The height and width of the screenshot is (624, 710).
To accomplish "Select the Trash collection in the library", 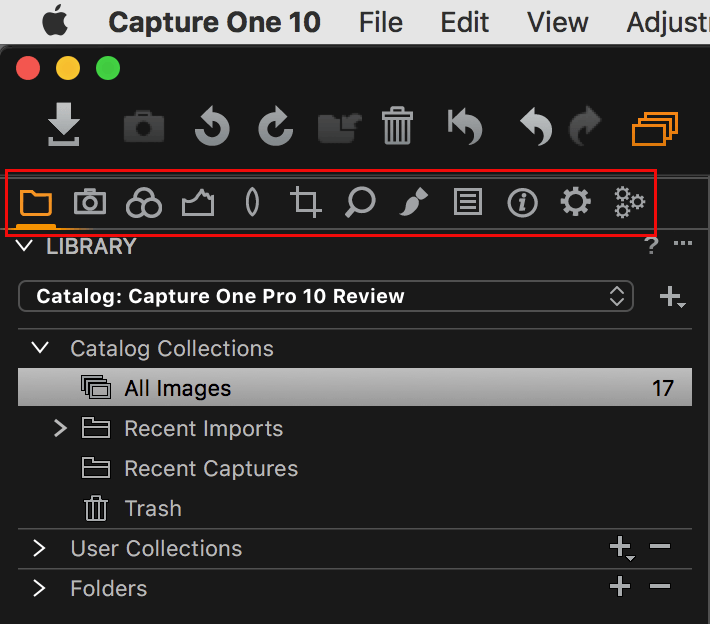I will pyautogui.click(x=355, y=508).
